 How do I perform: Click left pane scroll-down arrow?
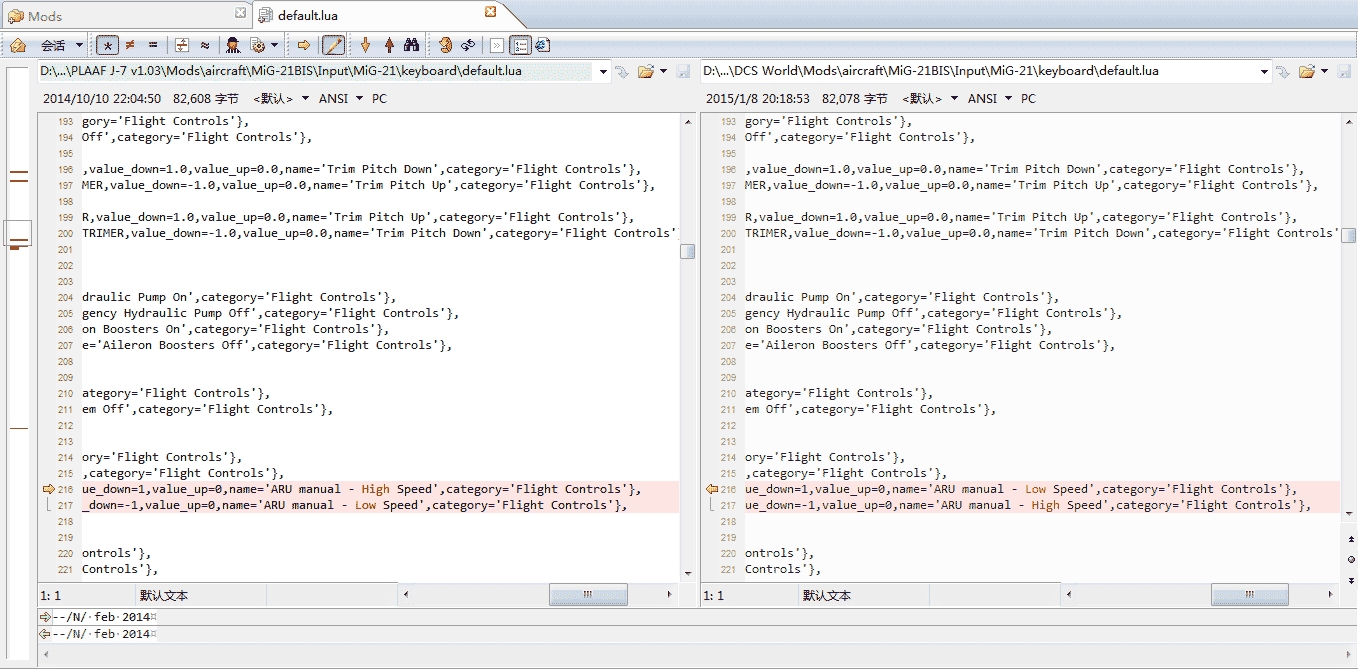point(687,573)
